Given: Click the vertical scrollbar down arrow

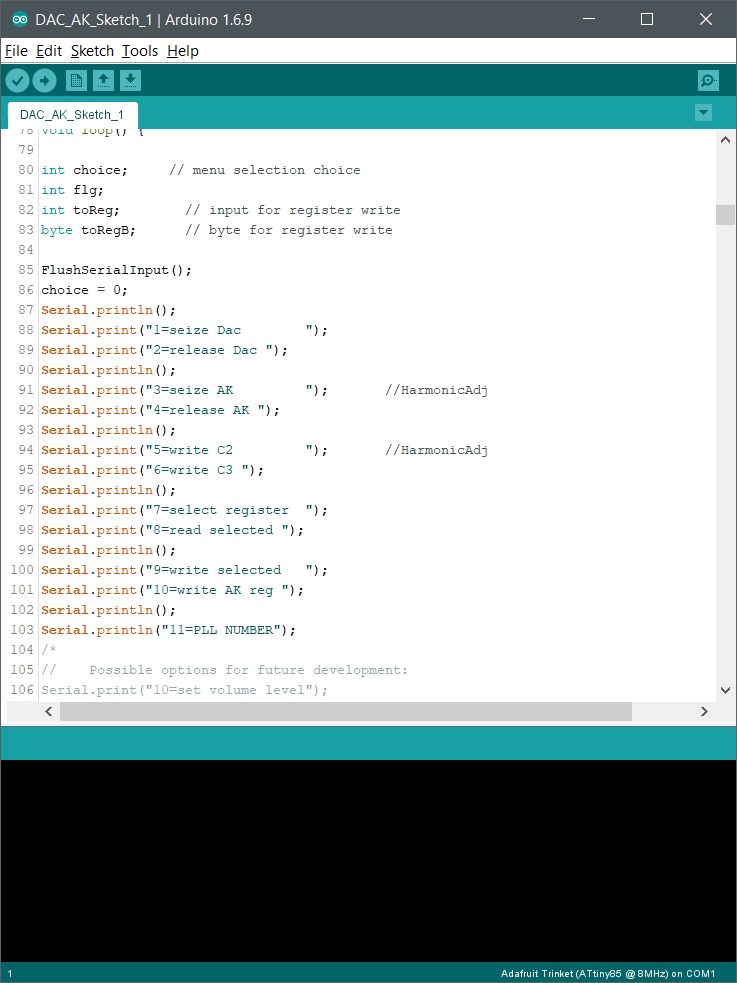Looking at the screenshot, I should tap(725, 690).
